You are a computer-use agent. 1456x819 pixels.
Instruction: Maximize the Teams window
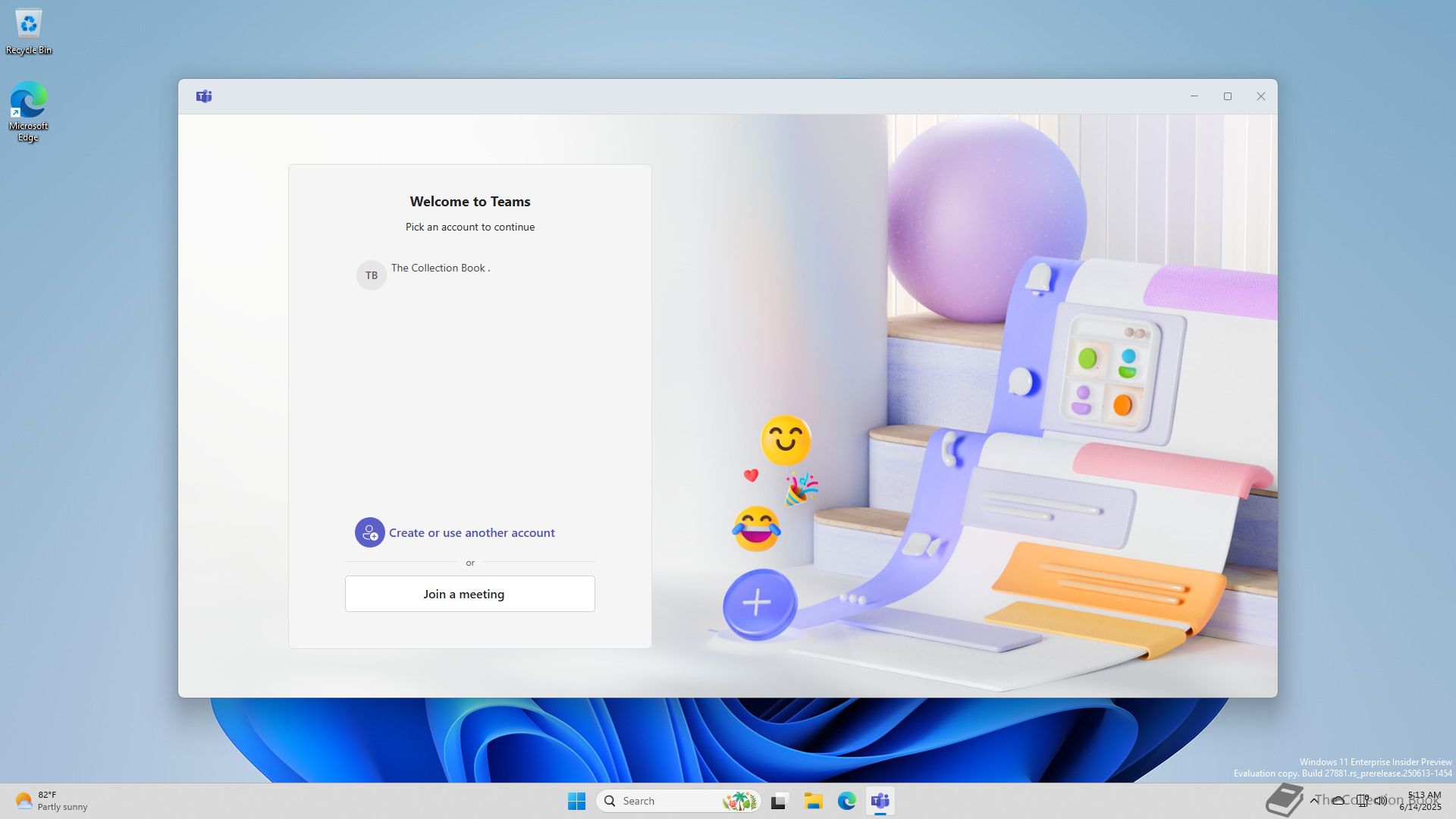tap(1228, 96)
